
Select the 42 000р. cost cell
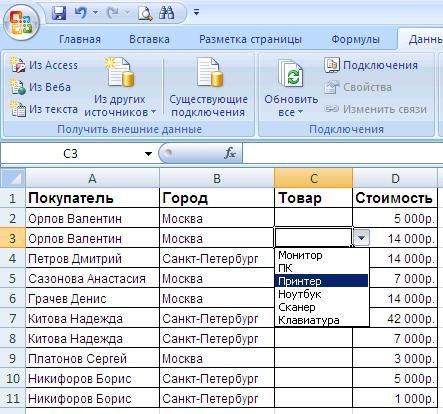click(x=403, y=318)
